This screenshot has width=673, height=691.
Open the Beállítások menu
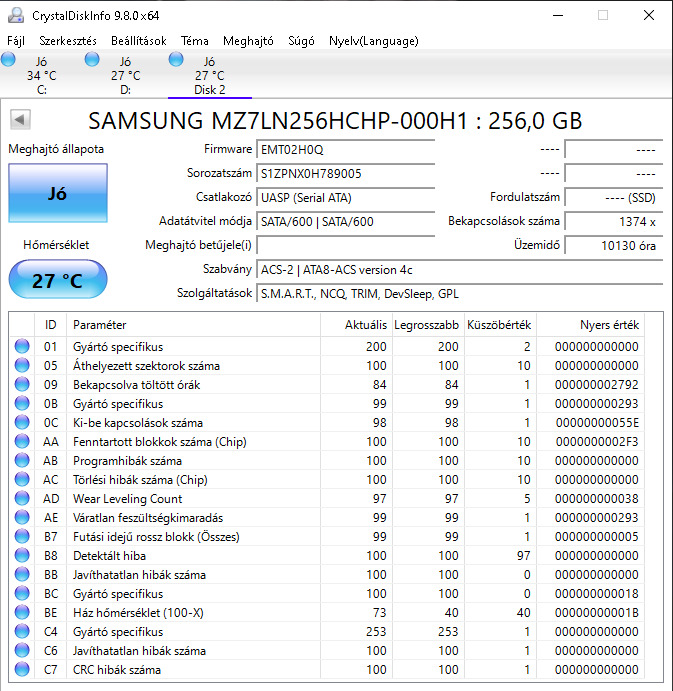coord(139,41)
